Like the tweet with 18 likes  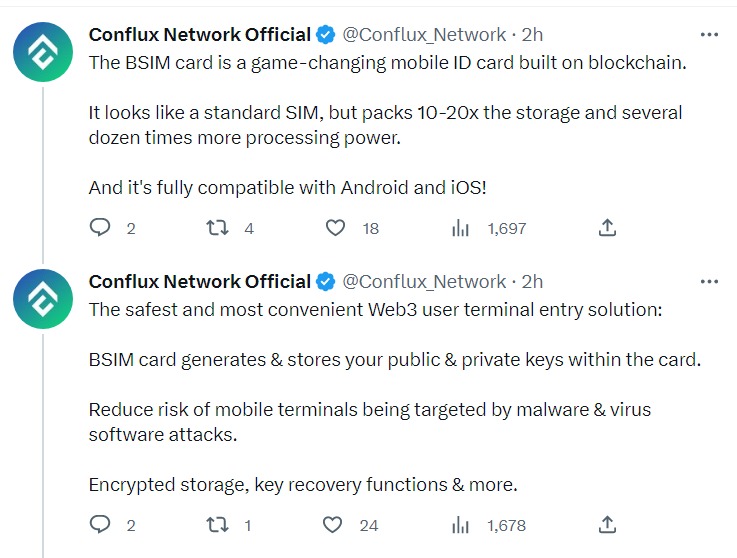[335, 228]
